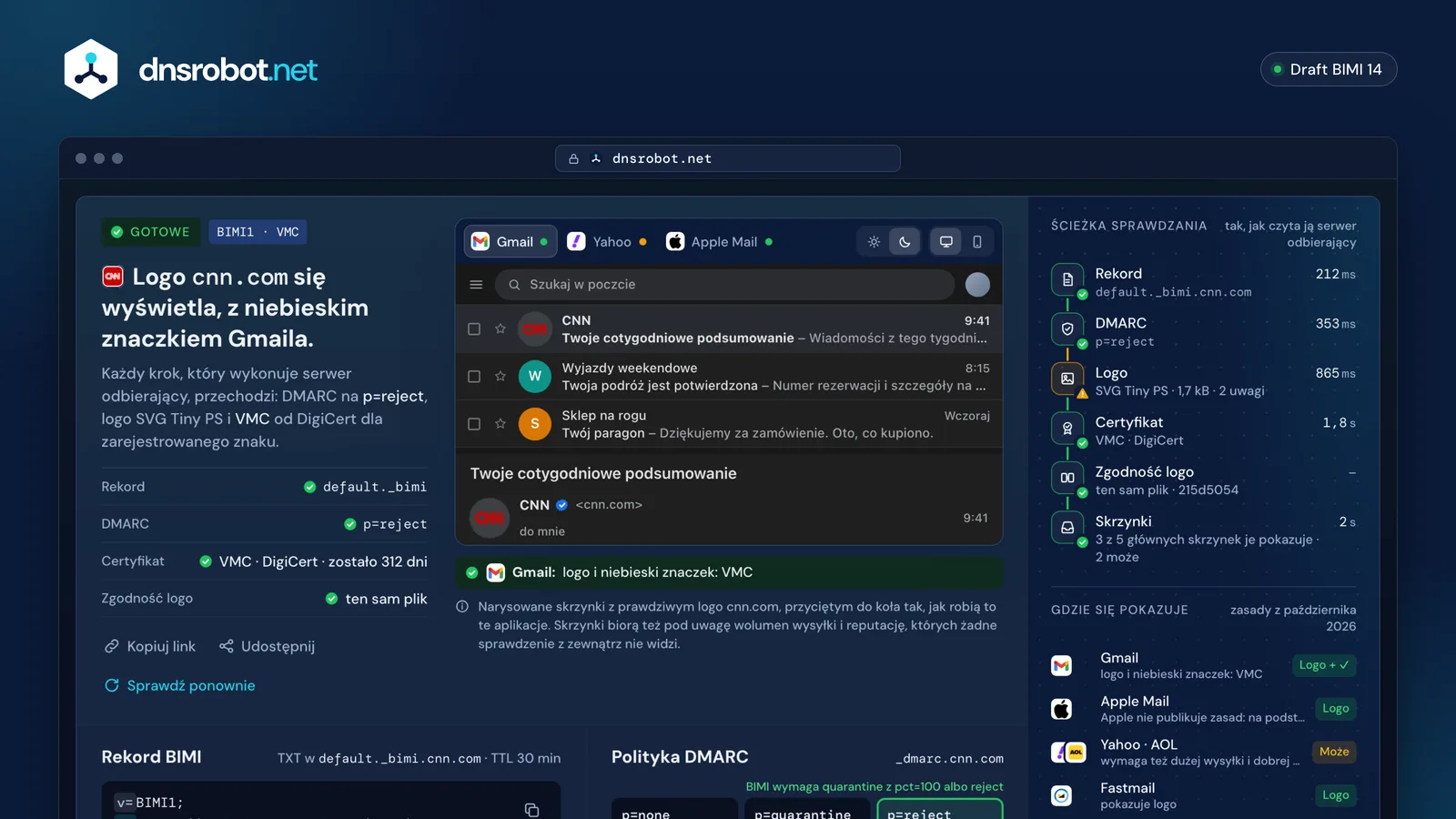The height and width of the screenshot is (819, 1456).
Task: Click the CNN logo in opened message
Action: click(x=490, y=518)
